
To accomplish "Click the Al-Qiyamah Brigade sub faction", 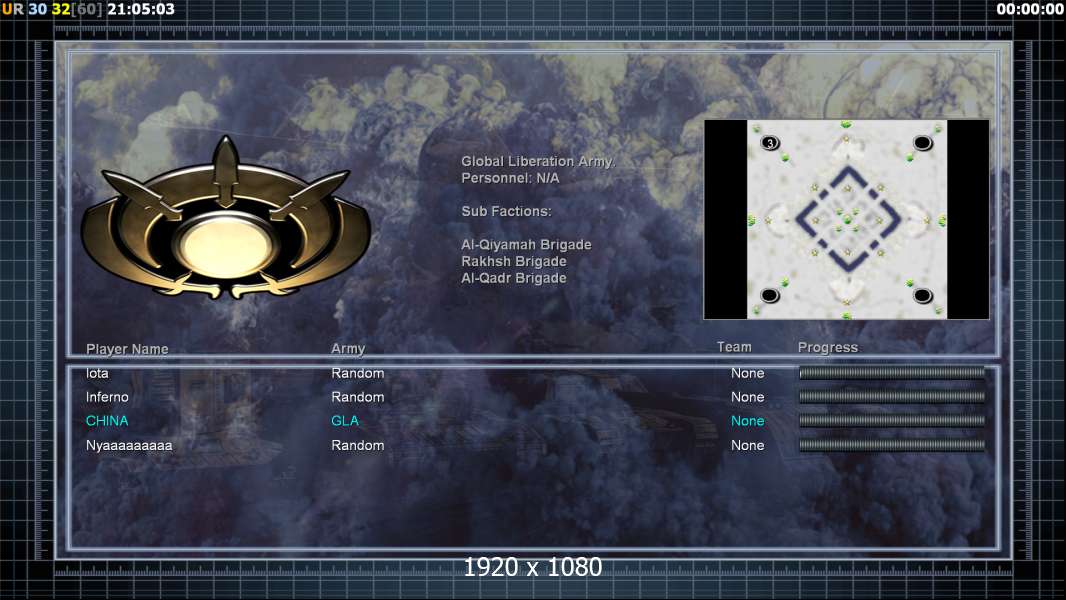I will [526, 245].
